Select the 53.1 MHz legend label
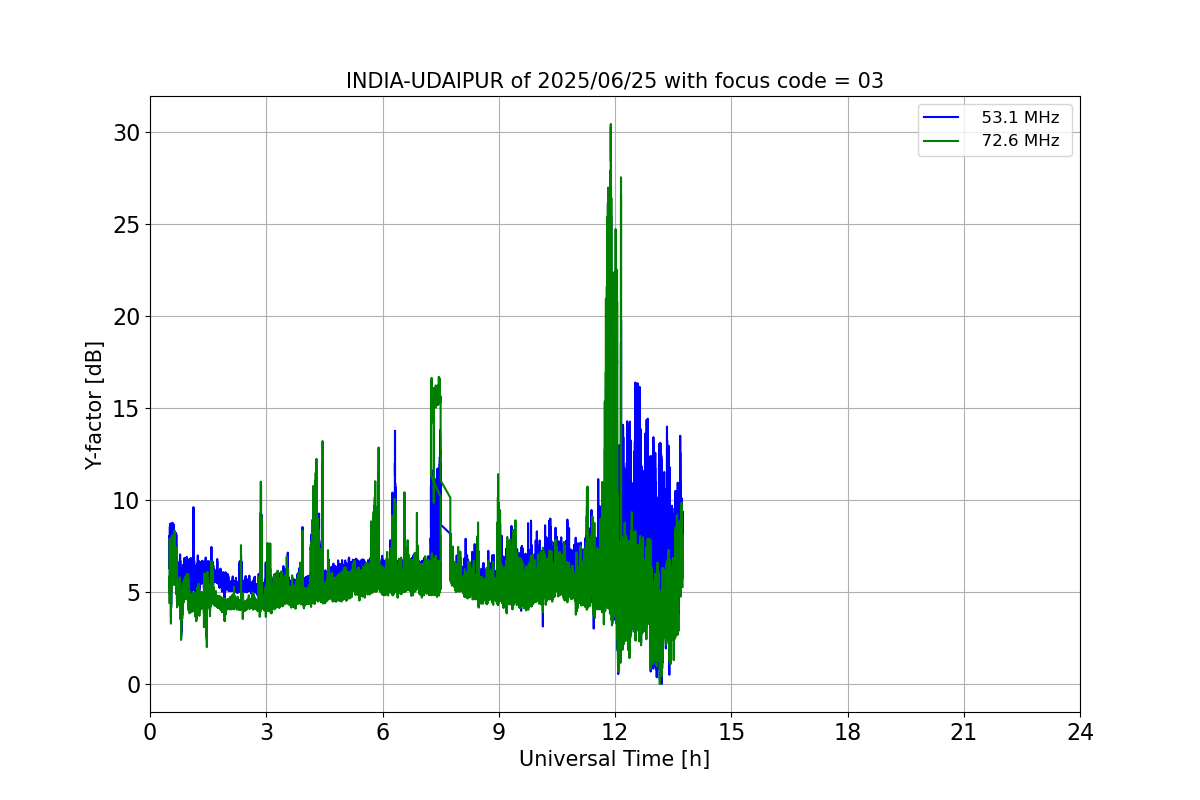Viewport: 1200px width, 800px height. [x=1020, y=118]
